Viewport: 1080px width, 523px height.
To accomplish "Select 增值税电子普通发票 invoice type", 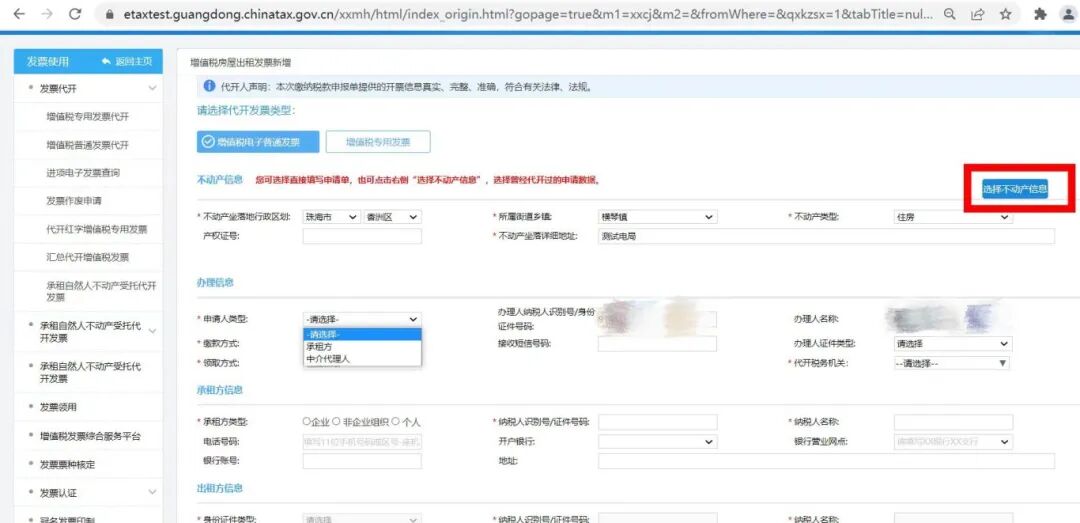I will coord(258,142).
